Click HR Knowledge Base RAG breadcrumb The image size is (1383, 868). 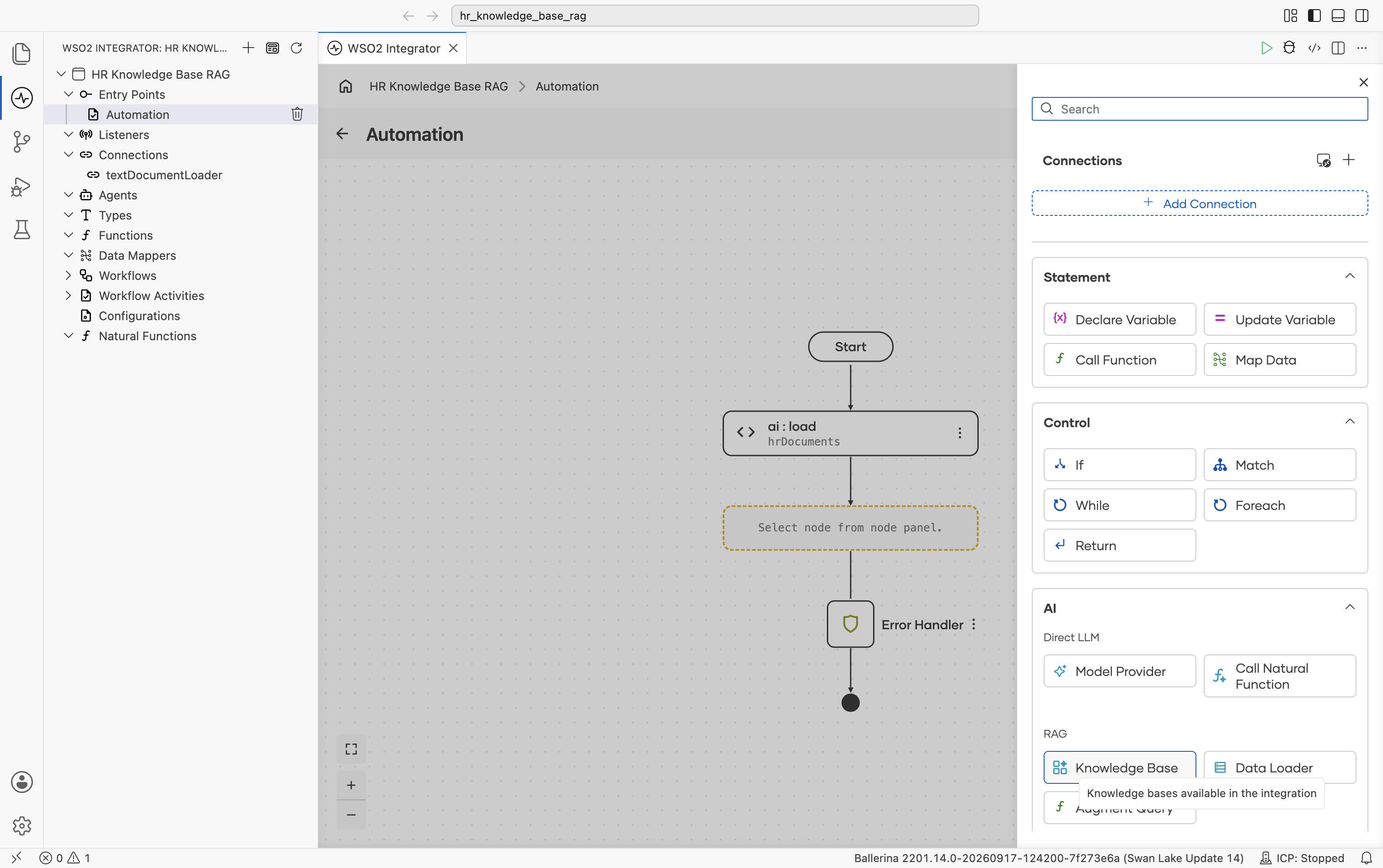[438, 86]
